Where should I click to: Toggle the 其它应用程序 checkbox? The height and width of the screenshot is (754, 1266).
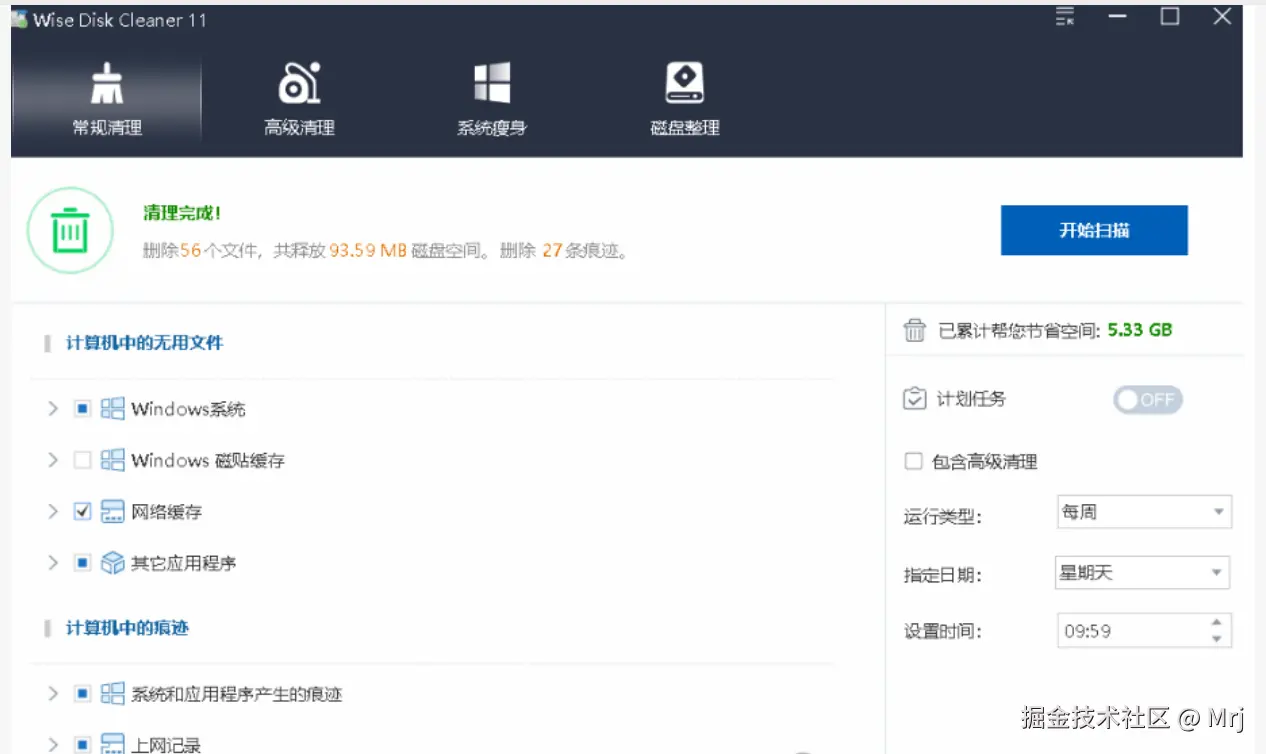click(83, 563)
